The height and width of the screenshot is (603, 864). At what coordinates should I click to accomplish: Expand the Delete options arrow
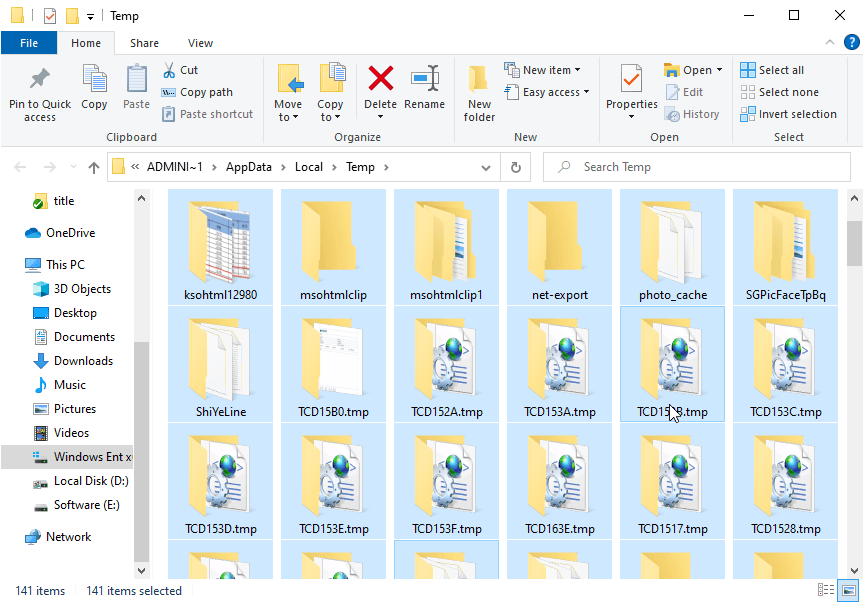(x=380, y=117)
